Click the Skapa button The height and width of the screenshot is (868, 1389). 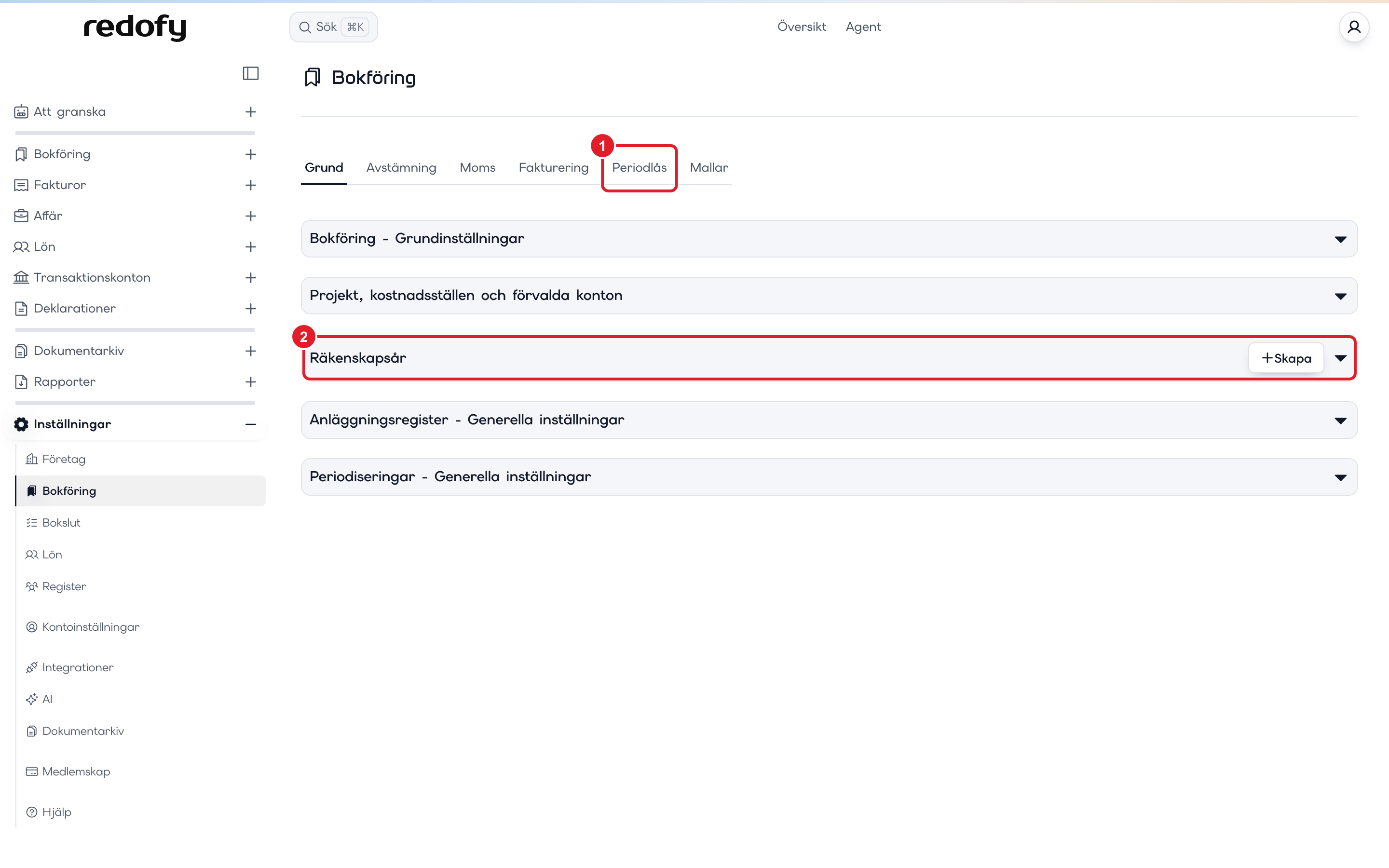(x=1286, y=358)
